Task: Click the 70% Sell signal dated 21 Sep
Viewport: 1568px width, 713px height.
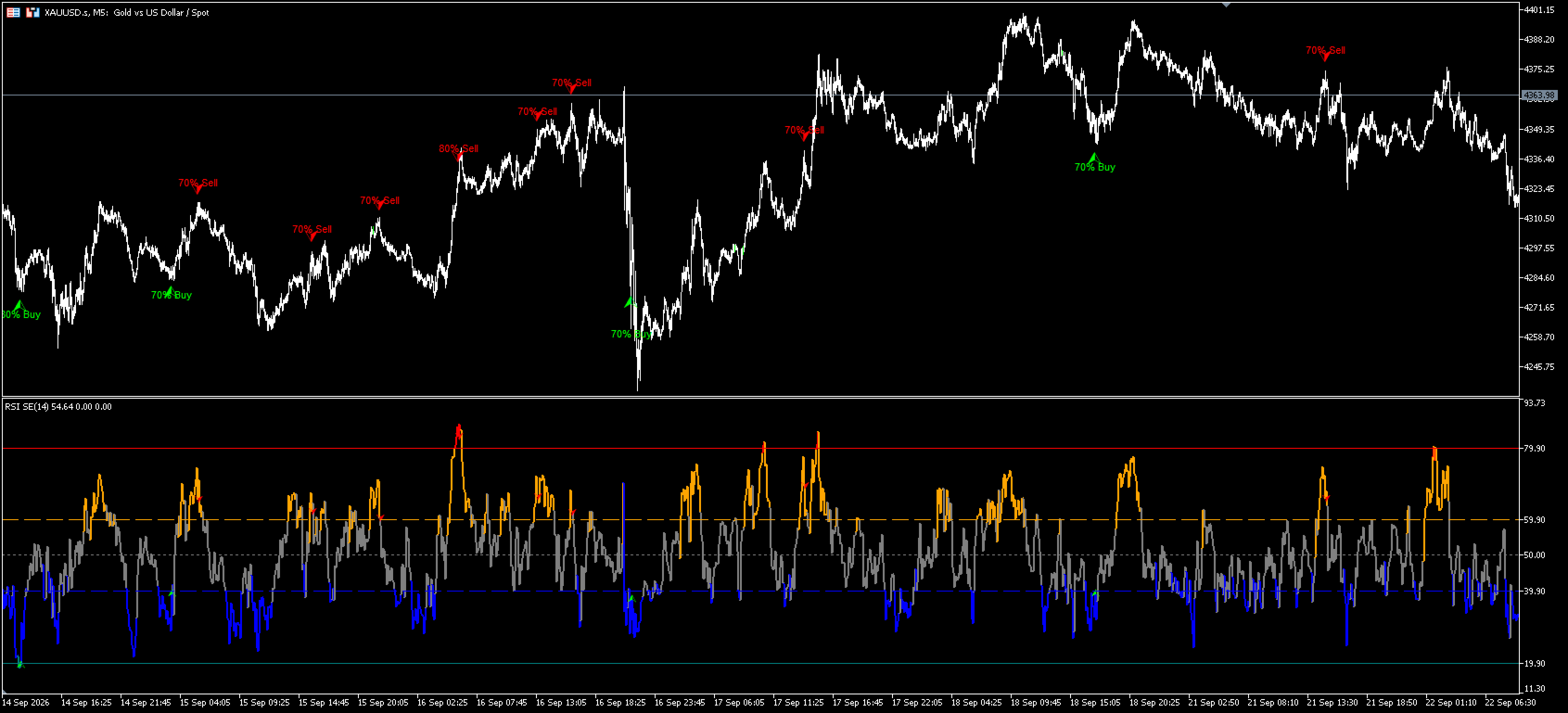Action: (x=1325, y=51)
